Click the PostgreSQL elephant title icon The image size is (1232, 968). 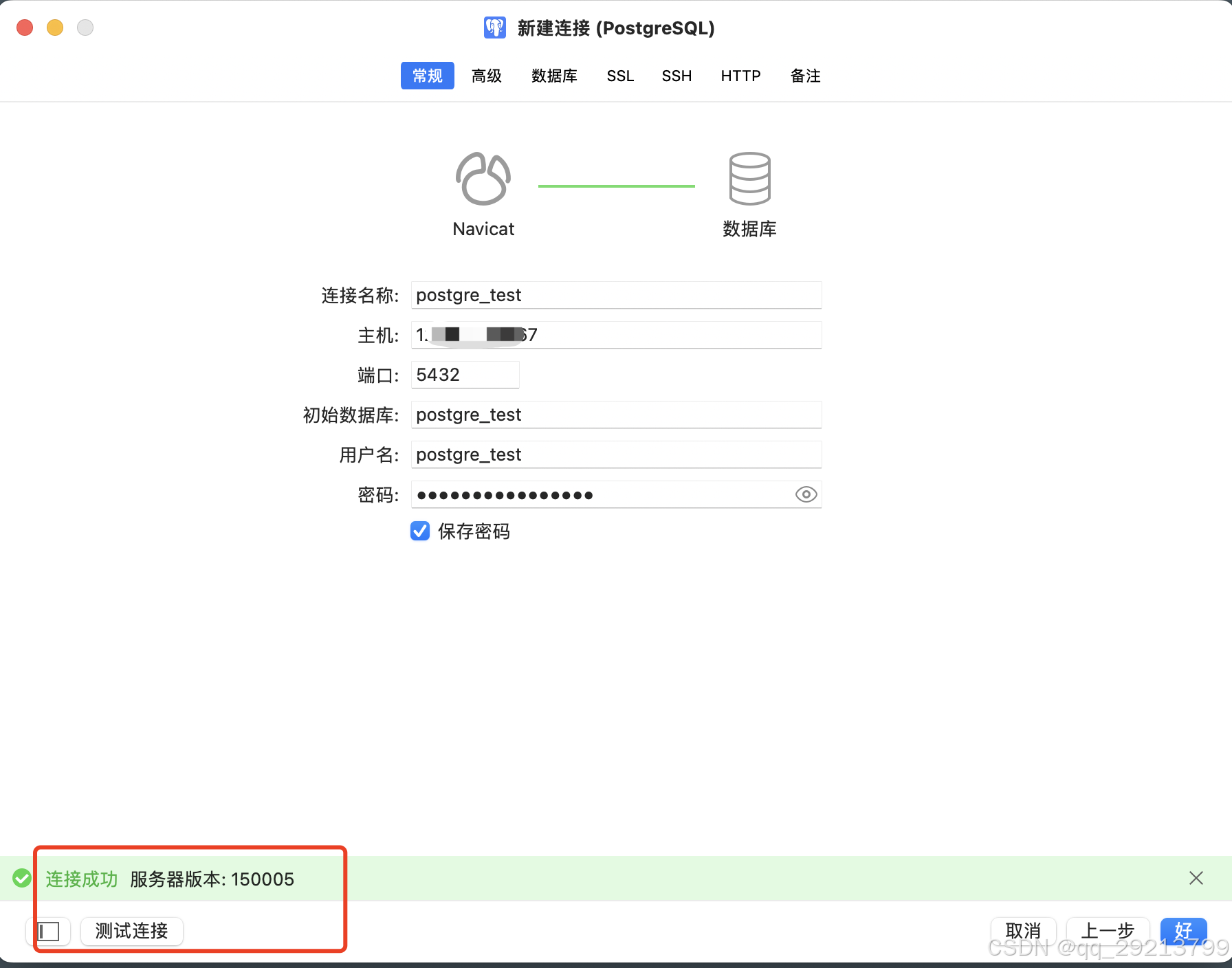coord(495,27)
